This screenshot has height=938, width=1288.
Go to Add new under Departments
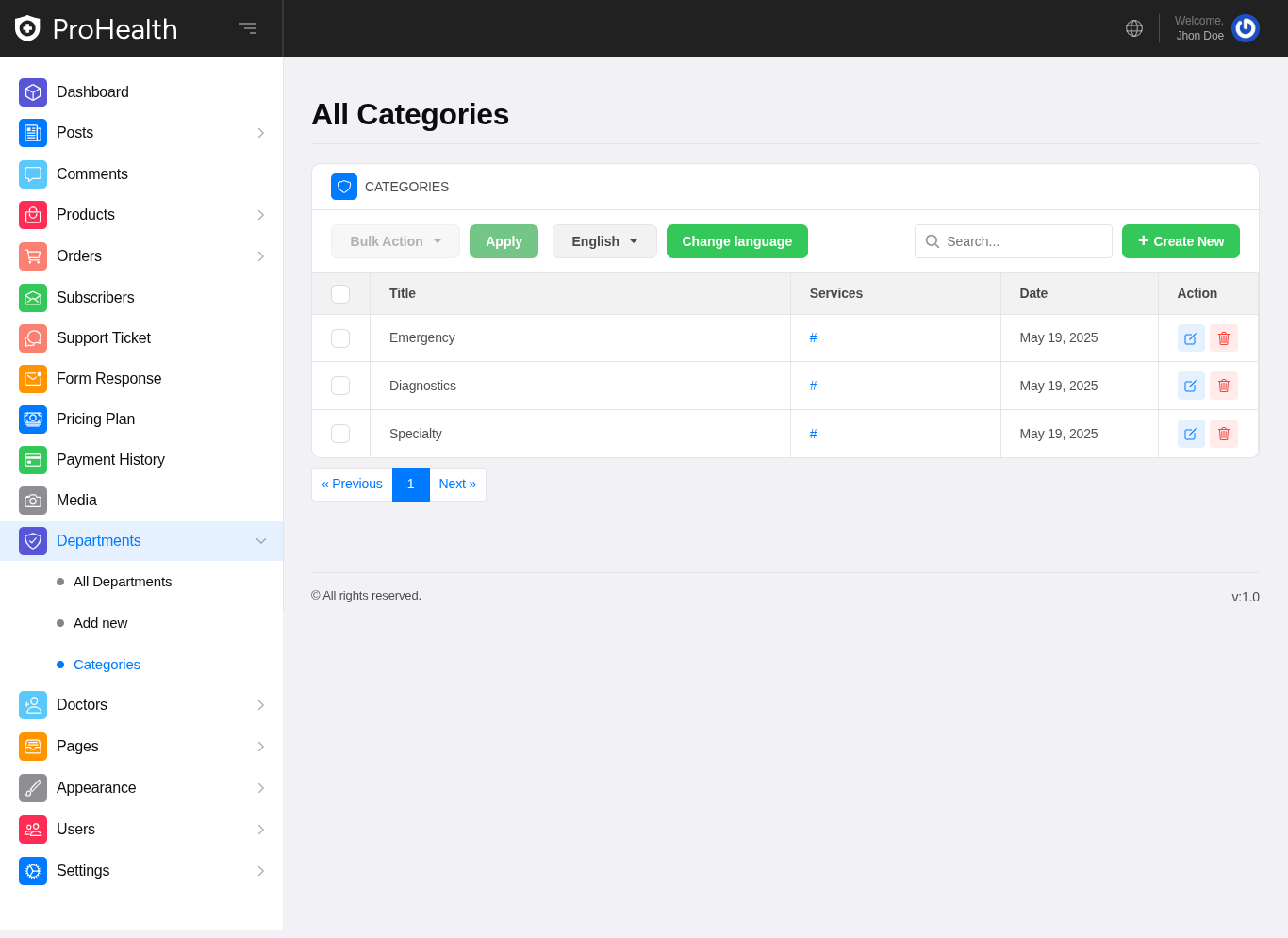pos(100,623)
